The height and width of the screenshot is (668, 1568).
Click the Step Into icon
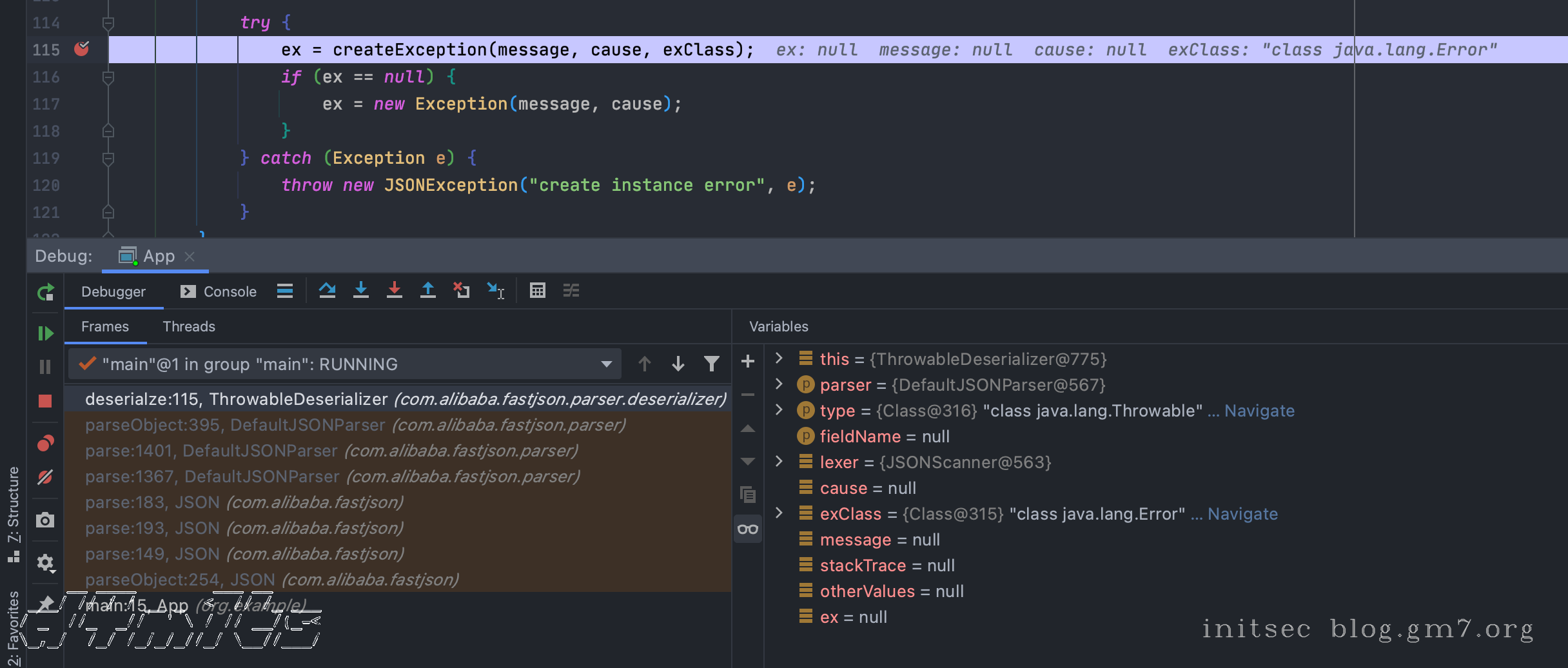tap(361, 291)
